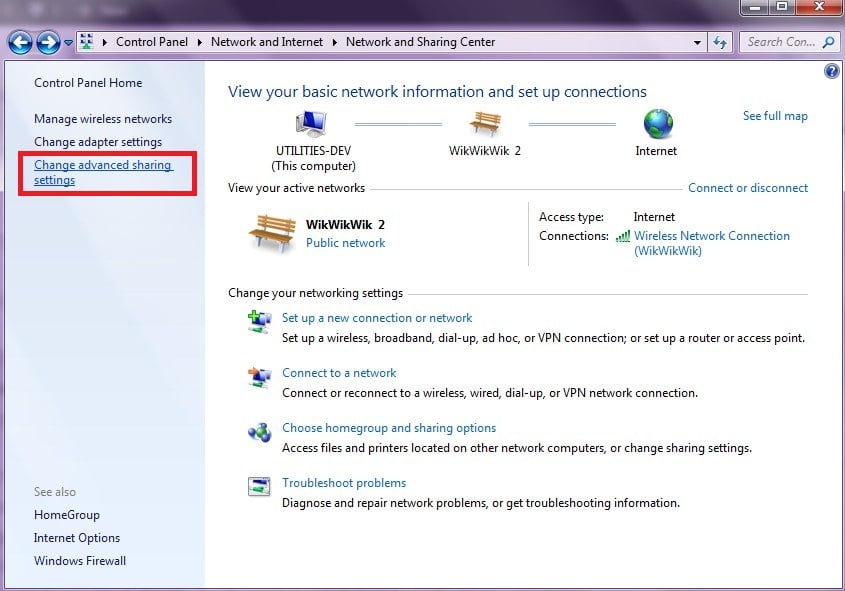Click the homegroup sharing options icon

(260, 432)
